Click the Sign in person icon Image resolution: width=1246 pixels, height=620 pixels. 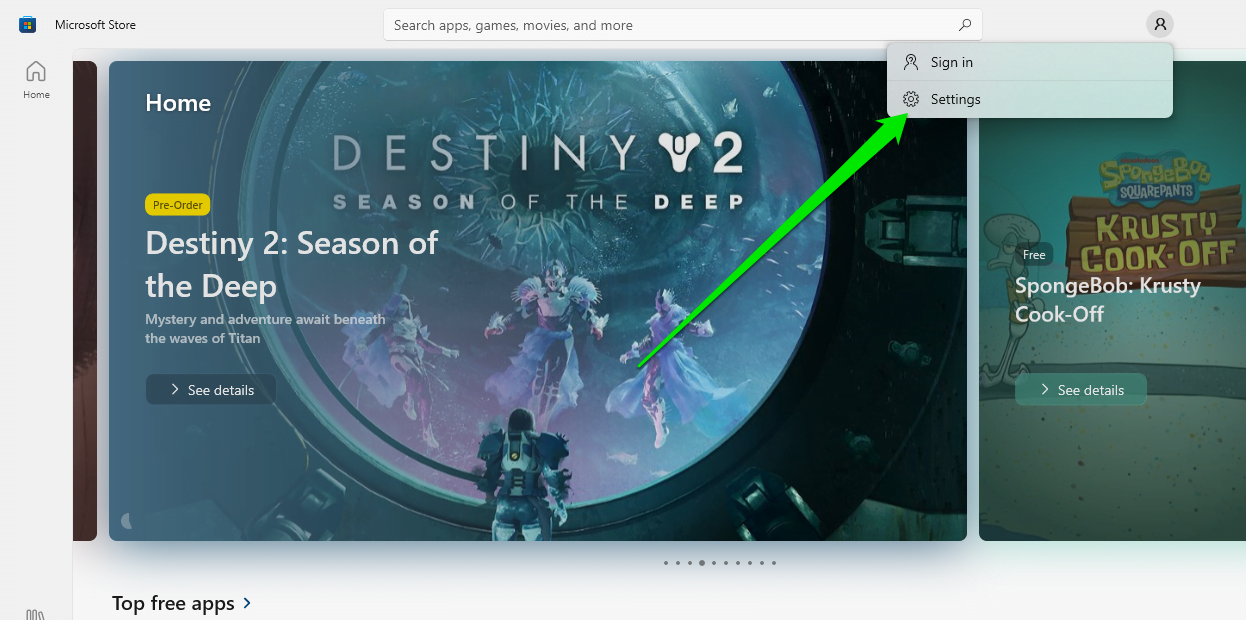(x=911, y=62)
